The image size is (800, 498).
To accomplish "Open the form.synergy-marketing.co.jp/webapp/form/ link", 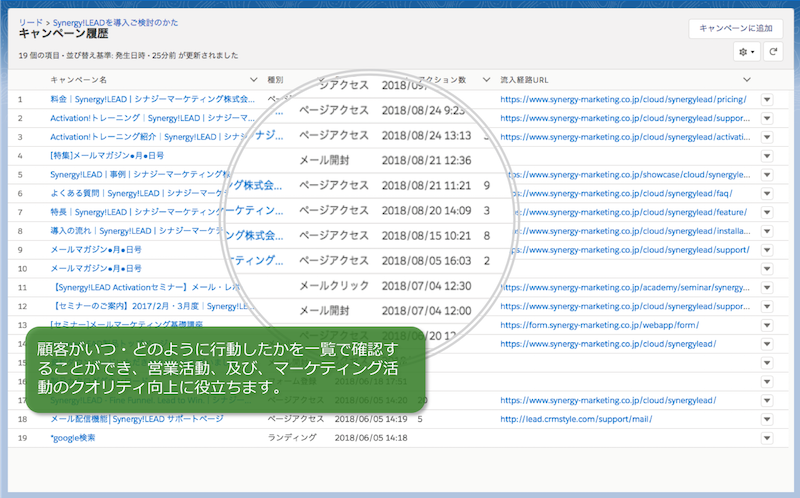I will pyautogui.click(x=599, y=326).
